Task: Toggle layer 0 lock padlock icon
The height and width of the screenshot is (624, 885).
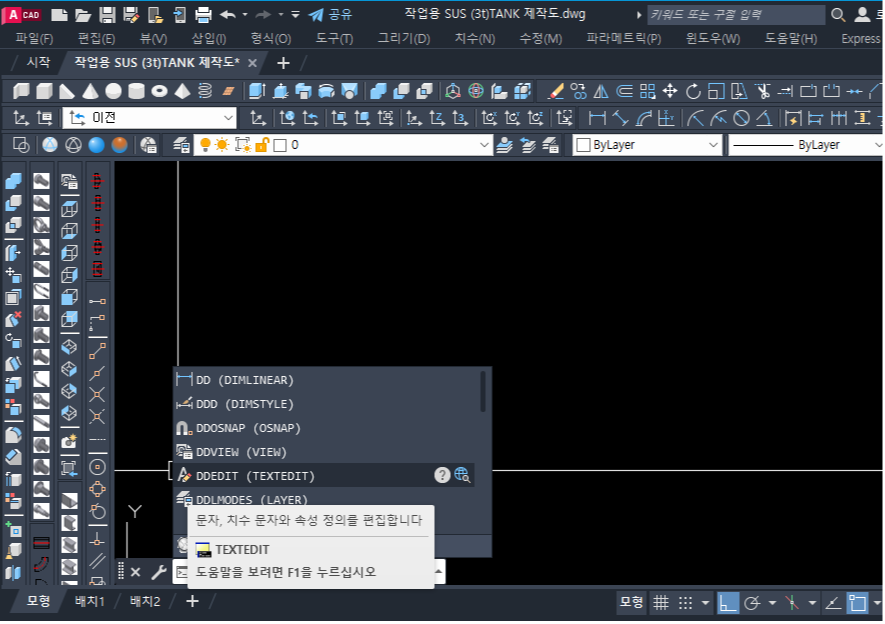Action: pyautogui.click(x=261, y=145)
